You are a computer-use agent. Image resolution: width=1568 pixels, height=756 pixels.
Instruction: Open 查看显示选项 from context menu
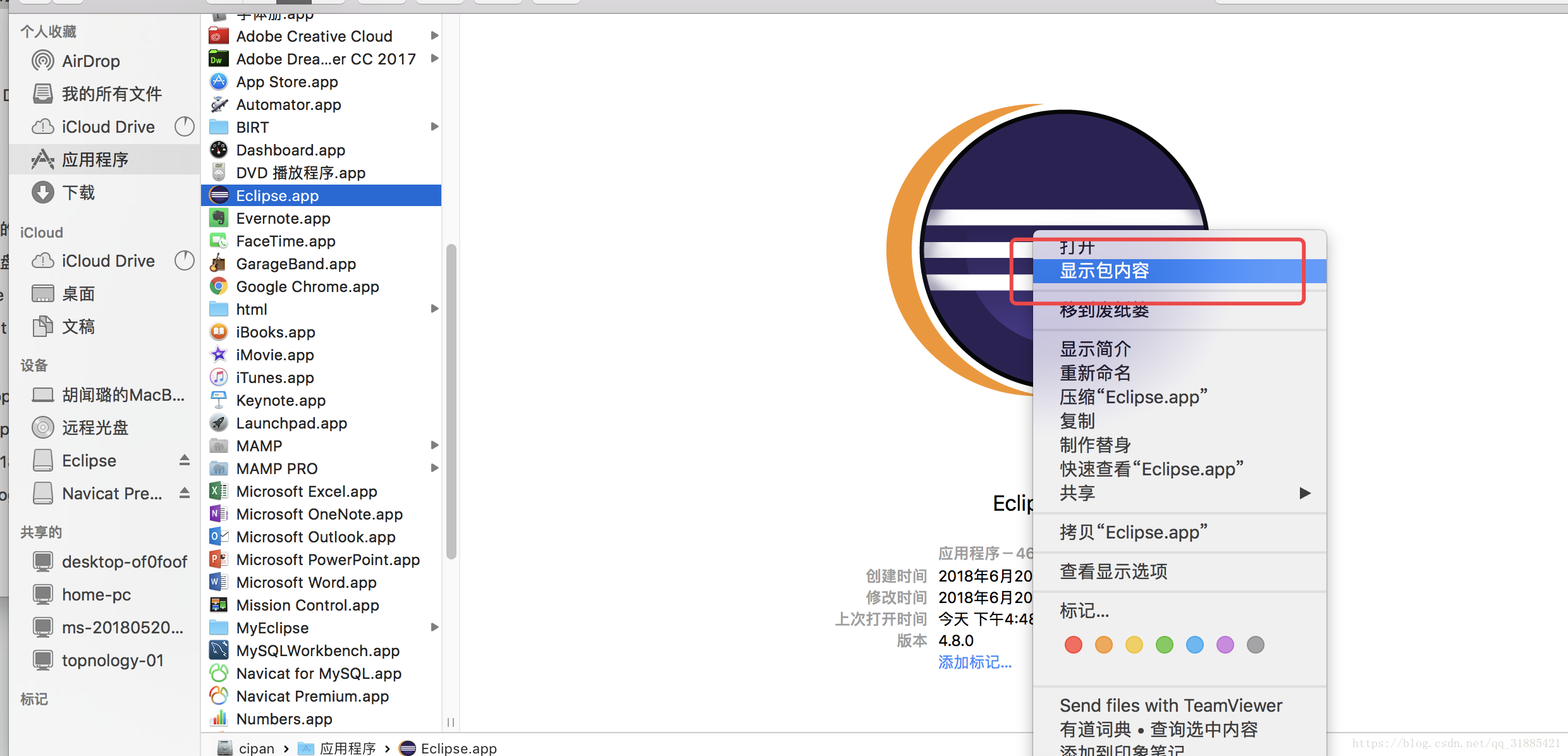tap(1179, 571)
